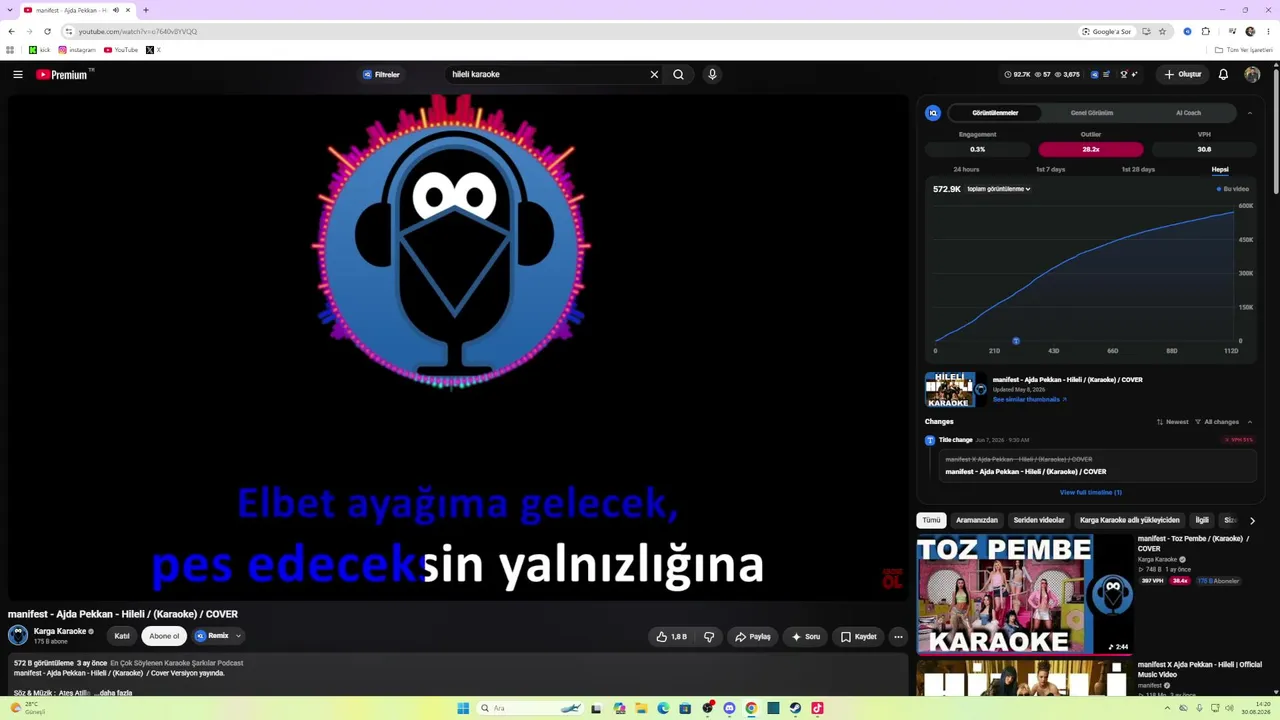Select 1st 7 days time range

[1050, 169]
